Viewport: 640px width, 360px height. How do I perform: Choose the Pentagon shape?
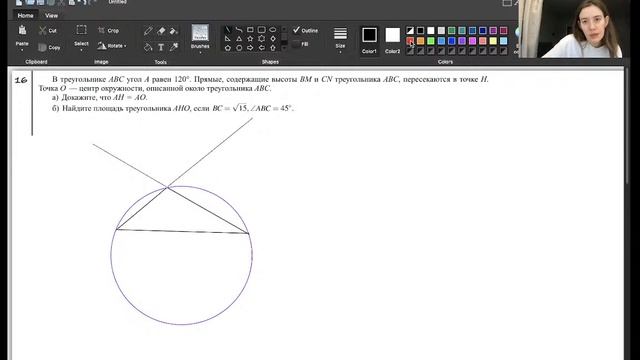pyautogui.click(x=228, y=48)
